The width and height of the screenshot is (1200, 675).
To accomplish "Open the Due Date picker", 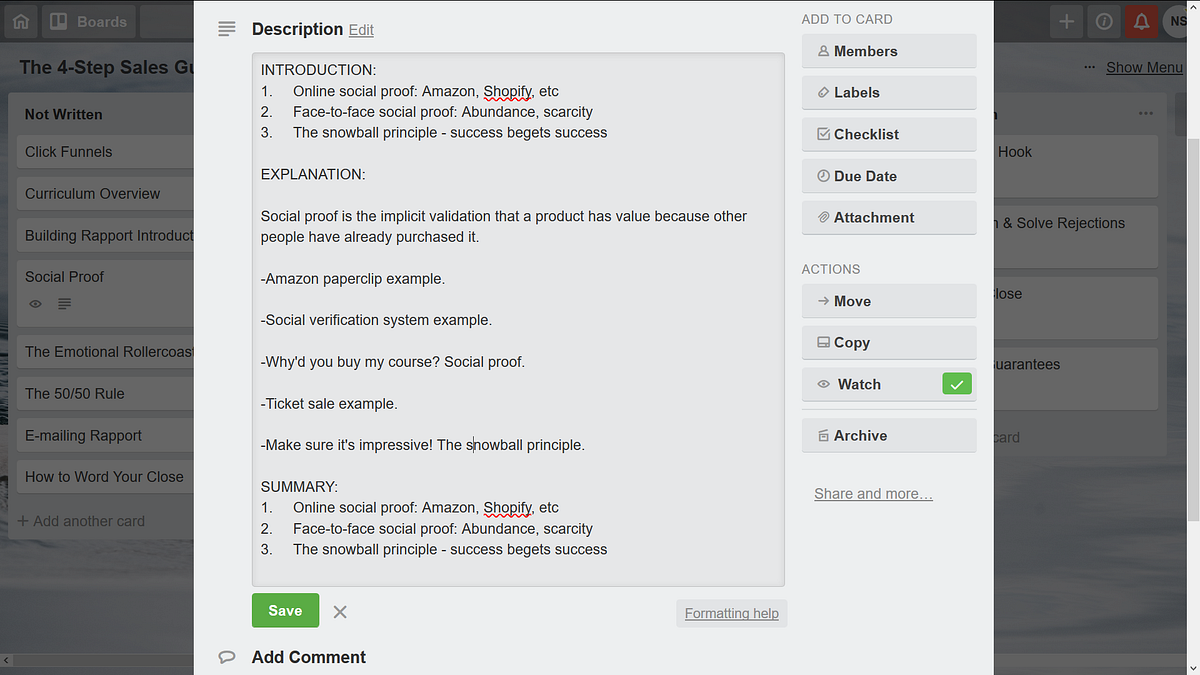I will pyautogui.click(x=888, y=176).
